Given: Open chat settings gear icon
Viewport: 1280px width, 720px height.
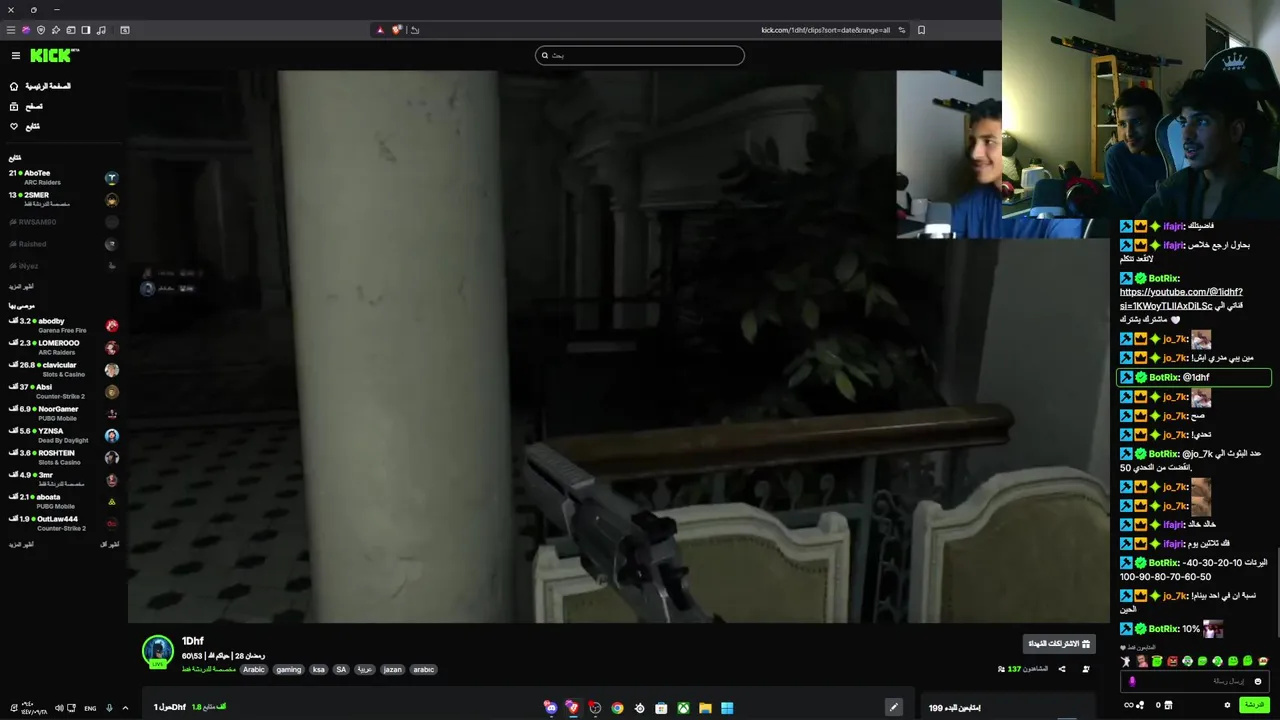Looking at the screenshot, I should pyautogui.click(x=1227, y=705).
